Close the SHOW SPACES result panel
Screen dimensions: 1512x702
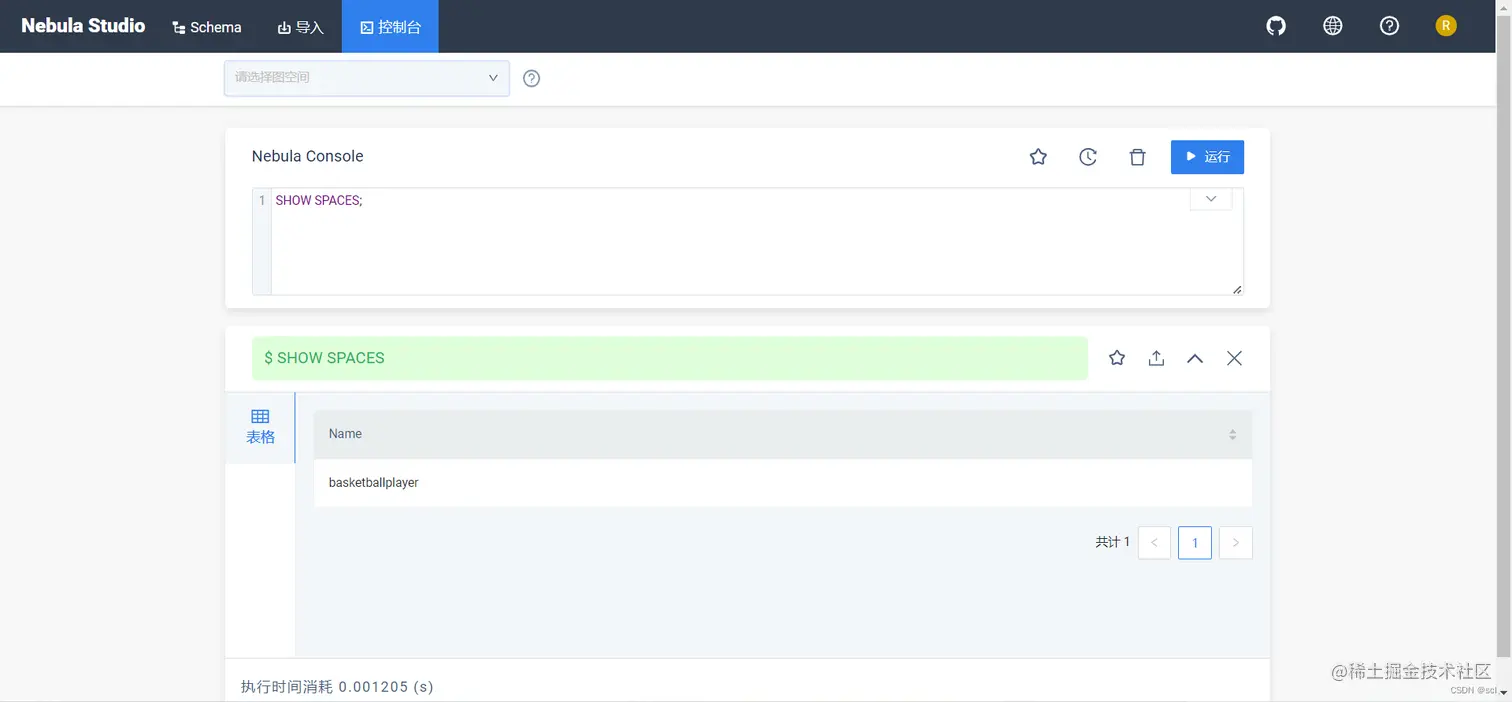(x=1234, y=358)
